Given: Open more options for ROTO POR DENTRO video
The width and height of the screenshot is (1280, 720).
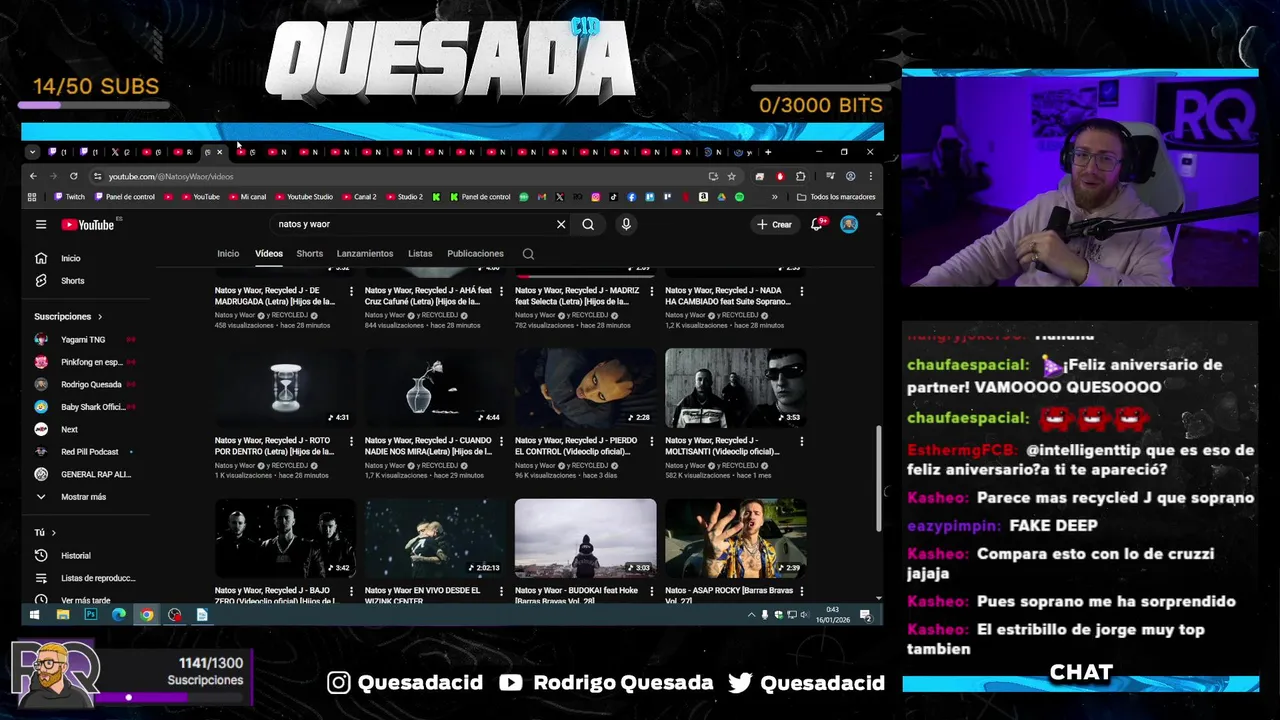Looking at the screenshot, I should 351,441.
